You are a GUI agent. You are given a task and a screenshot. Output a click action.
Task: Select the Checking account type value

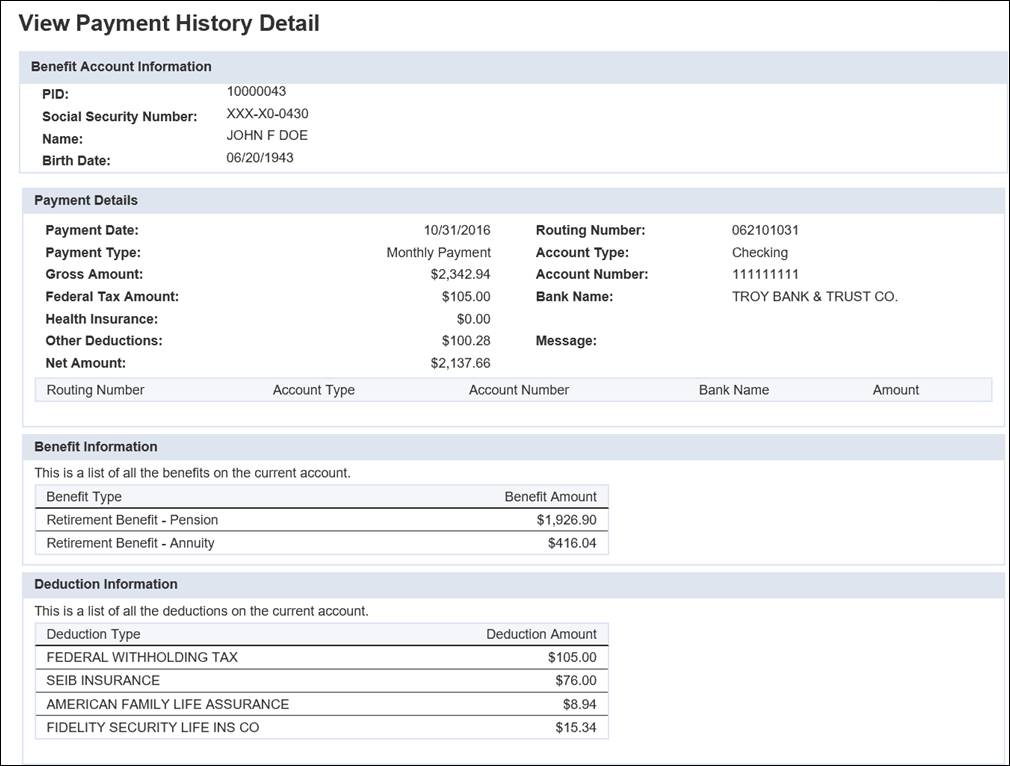(x=759, y=253)
